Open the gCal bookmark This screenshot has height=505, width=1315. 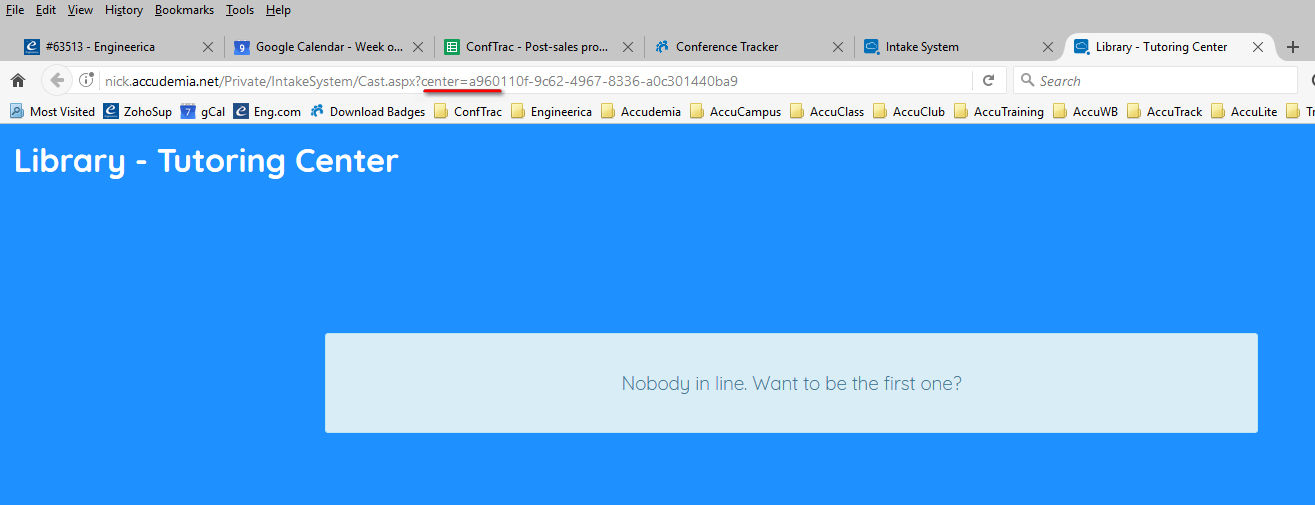[202, 112]
